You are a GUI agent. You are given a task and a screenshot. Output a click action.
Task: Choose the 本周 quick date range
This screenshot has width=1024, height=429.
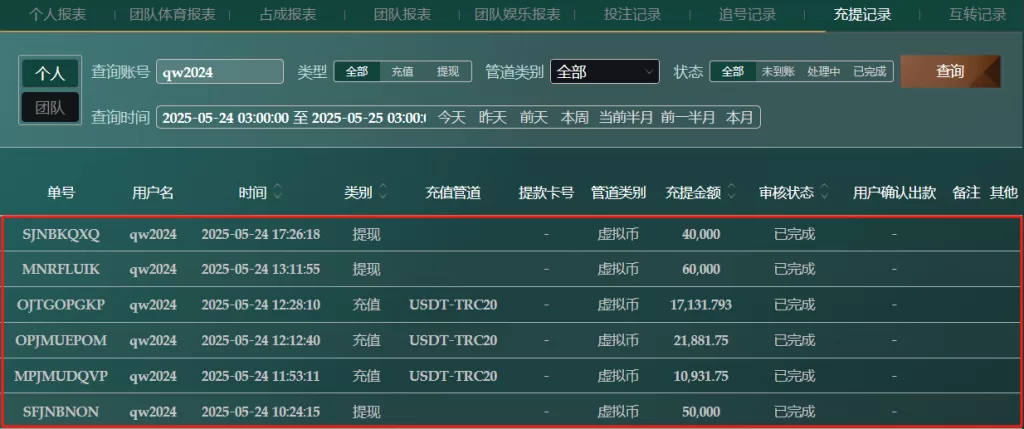(x=575, y=118)
